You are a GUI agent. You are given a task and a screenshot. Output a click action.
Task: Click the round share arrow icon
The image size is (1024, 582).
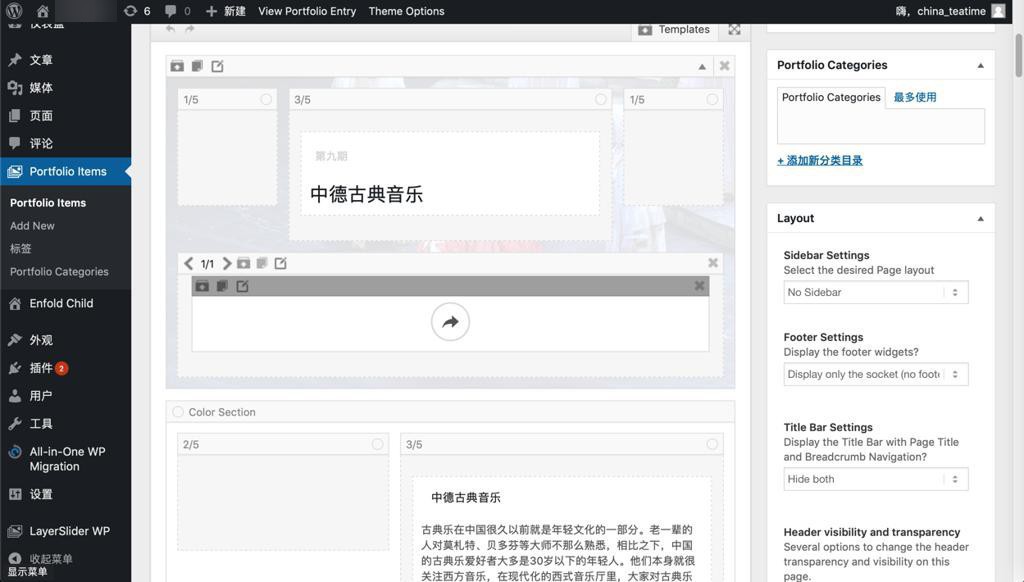pyautogui.click(x=450, y=321)
